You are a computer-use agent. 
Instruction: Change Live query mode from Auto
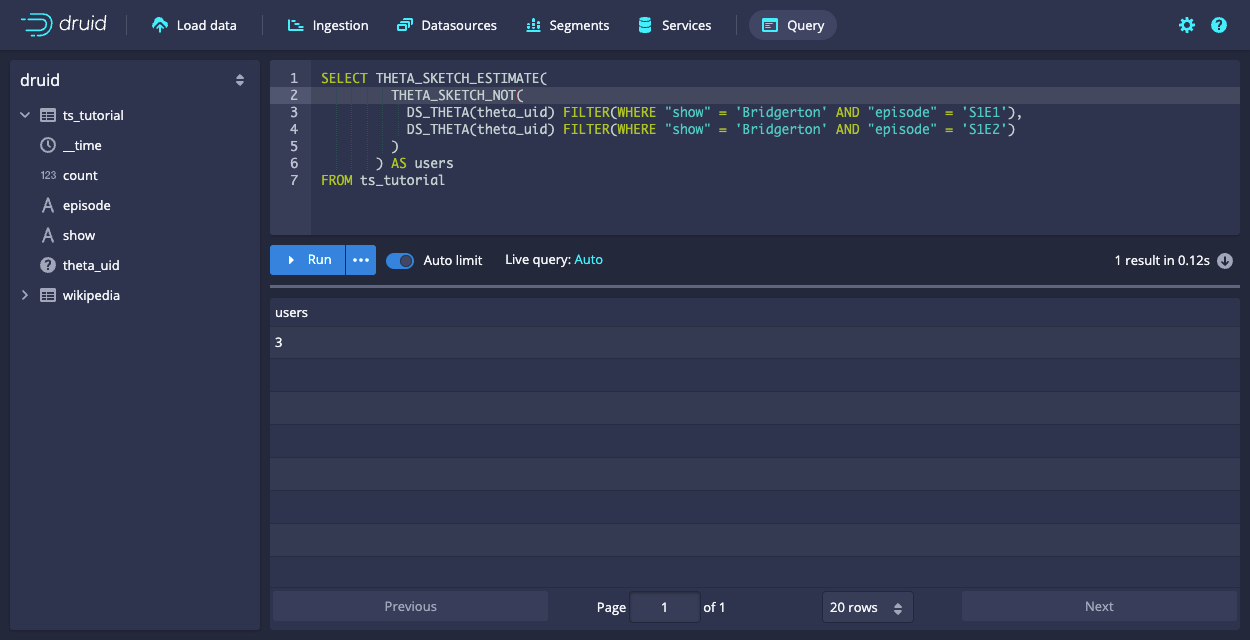[588, 260]
